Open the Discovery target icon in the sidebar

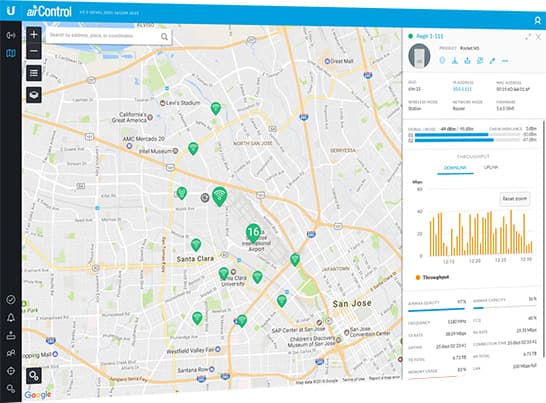point(11,371)
